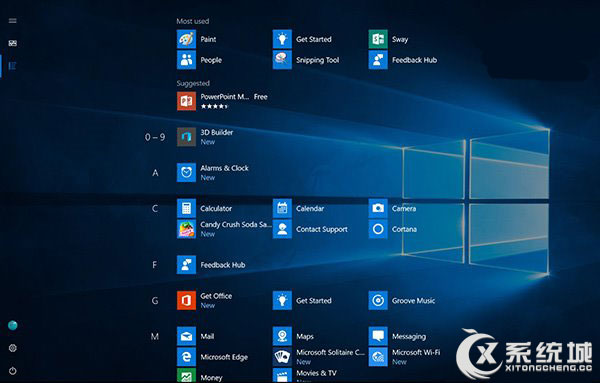Open Get Started in the G section
The width and height of the screenshot is (600, 383).
coord(282,301)
